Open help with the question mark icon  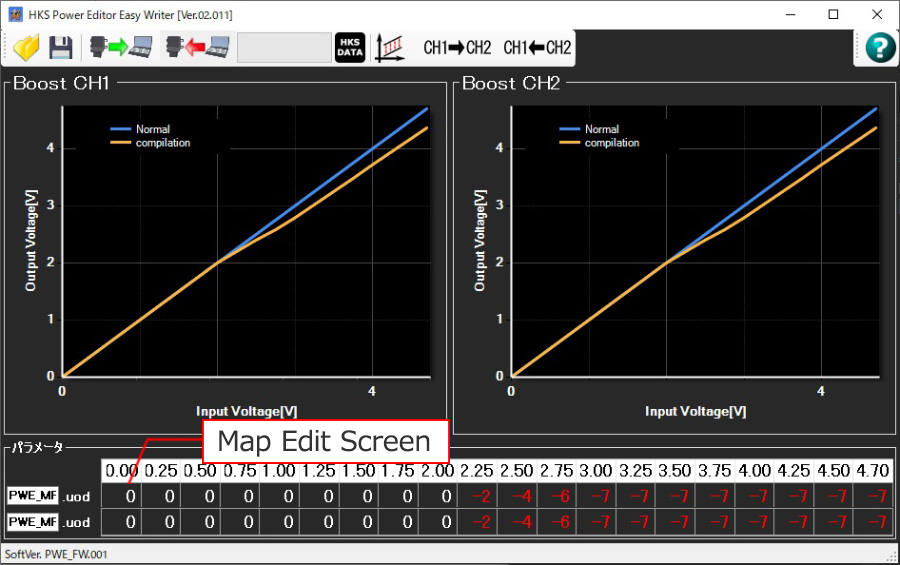click(880, 48)
